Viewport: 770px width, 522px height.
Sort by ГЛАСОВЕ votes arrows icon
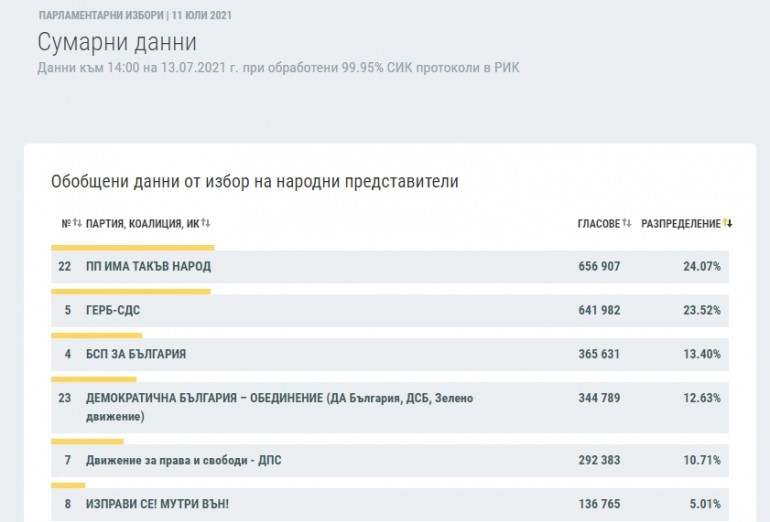(627, 223)
